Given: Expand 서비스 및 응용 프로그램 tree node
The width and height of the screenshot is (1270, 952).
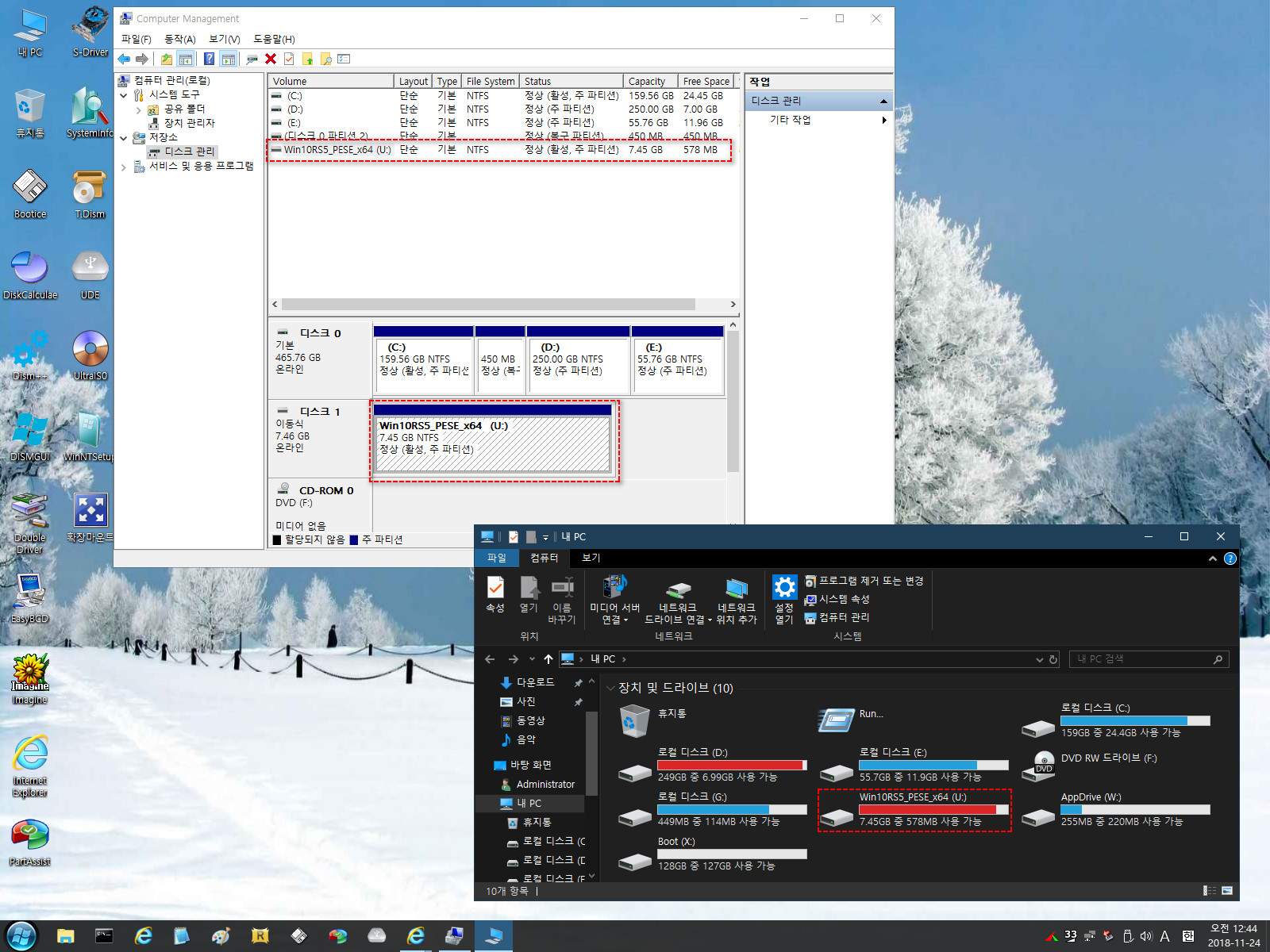Looking at the screenshot, I should pos(124,167).
